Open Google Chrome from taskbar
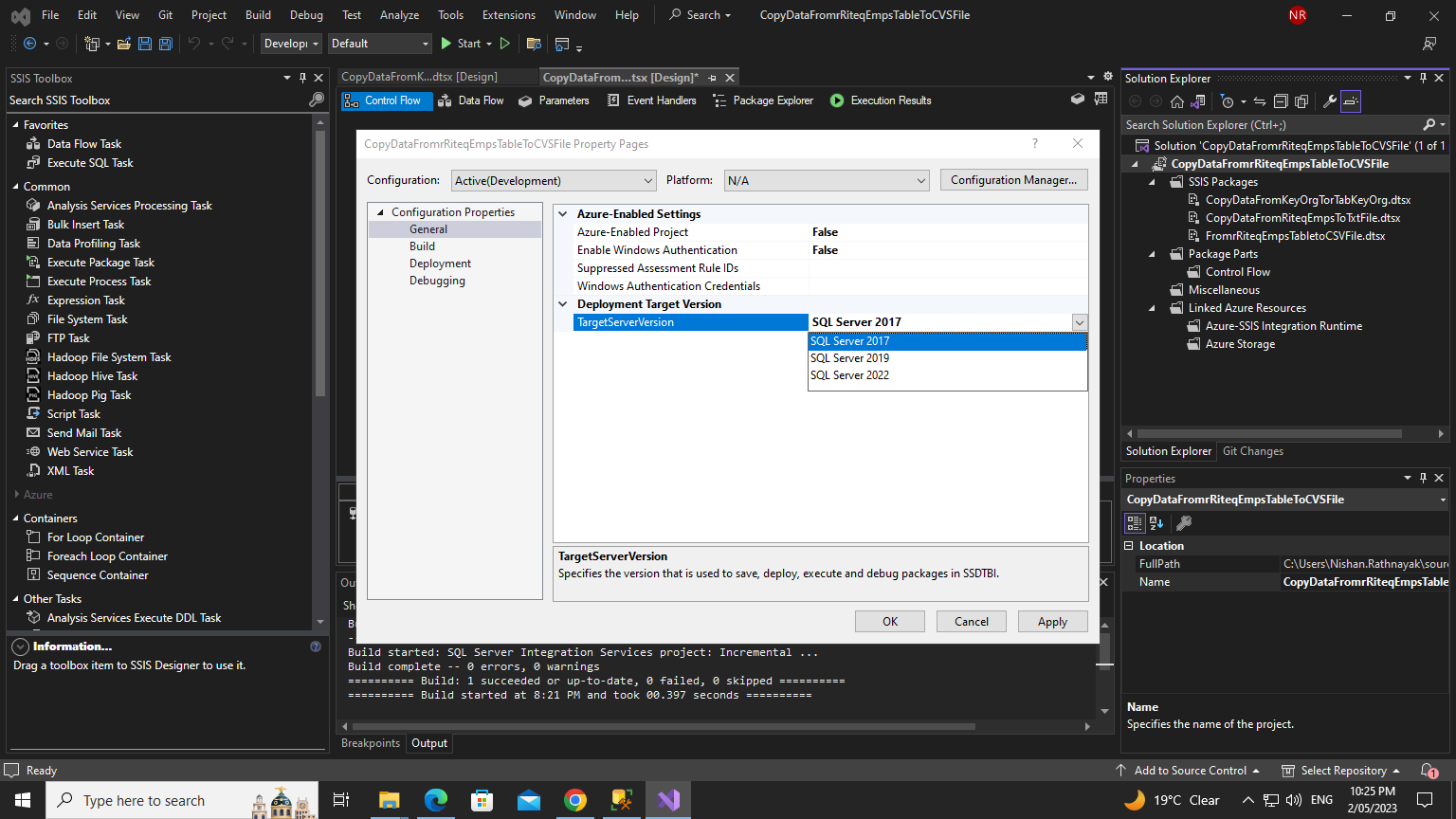The height and width of the screenshot is (819, 1456). (575, 800)
